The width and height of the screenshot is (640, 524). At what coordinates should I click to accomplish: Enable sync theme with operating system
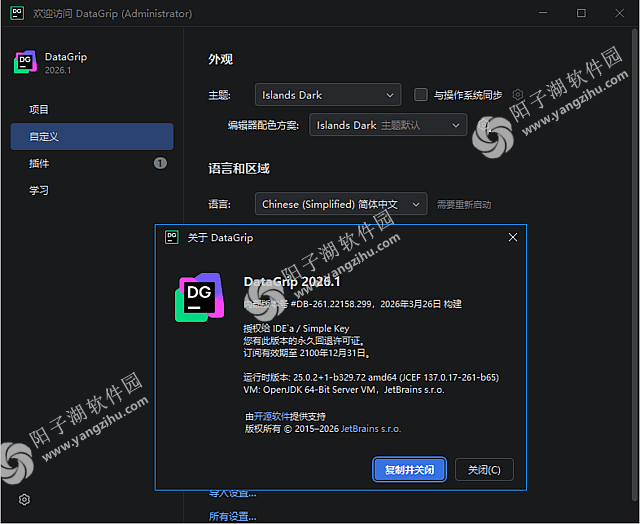(421, 95)
